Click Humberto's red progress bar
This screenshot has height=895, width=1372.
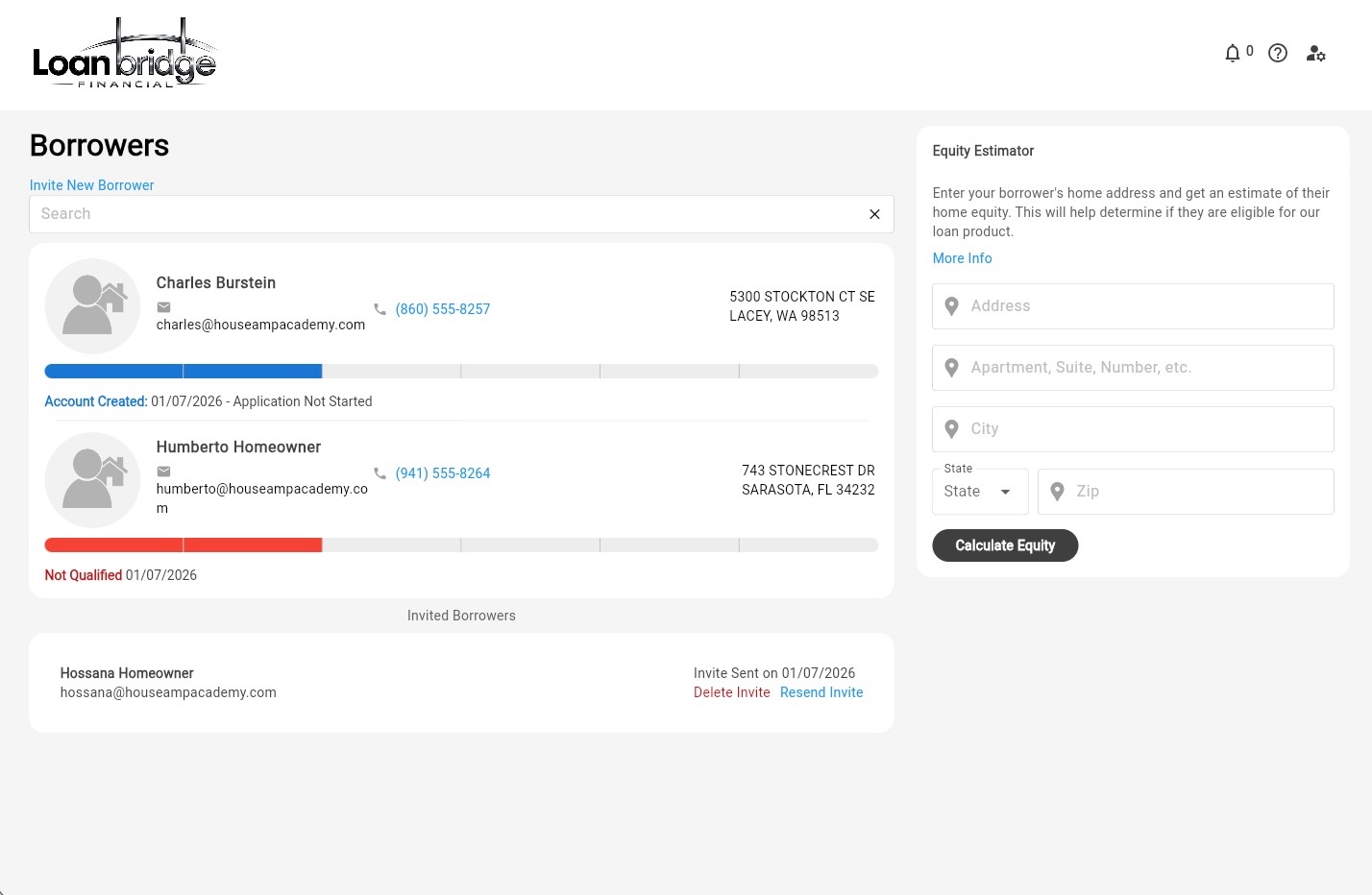[x=183, y=545]
